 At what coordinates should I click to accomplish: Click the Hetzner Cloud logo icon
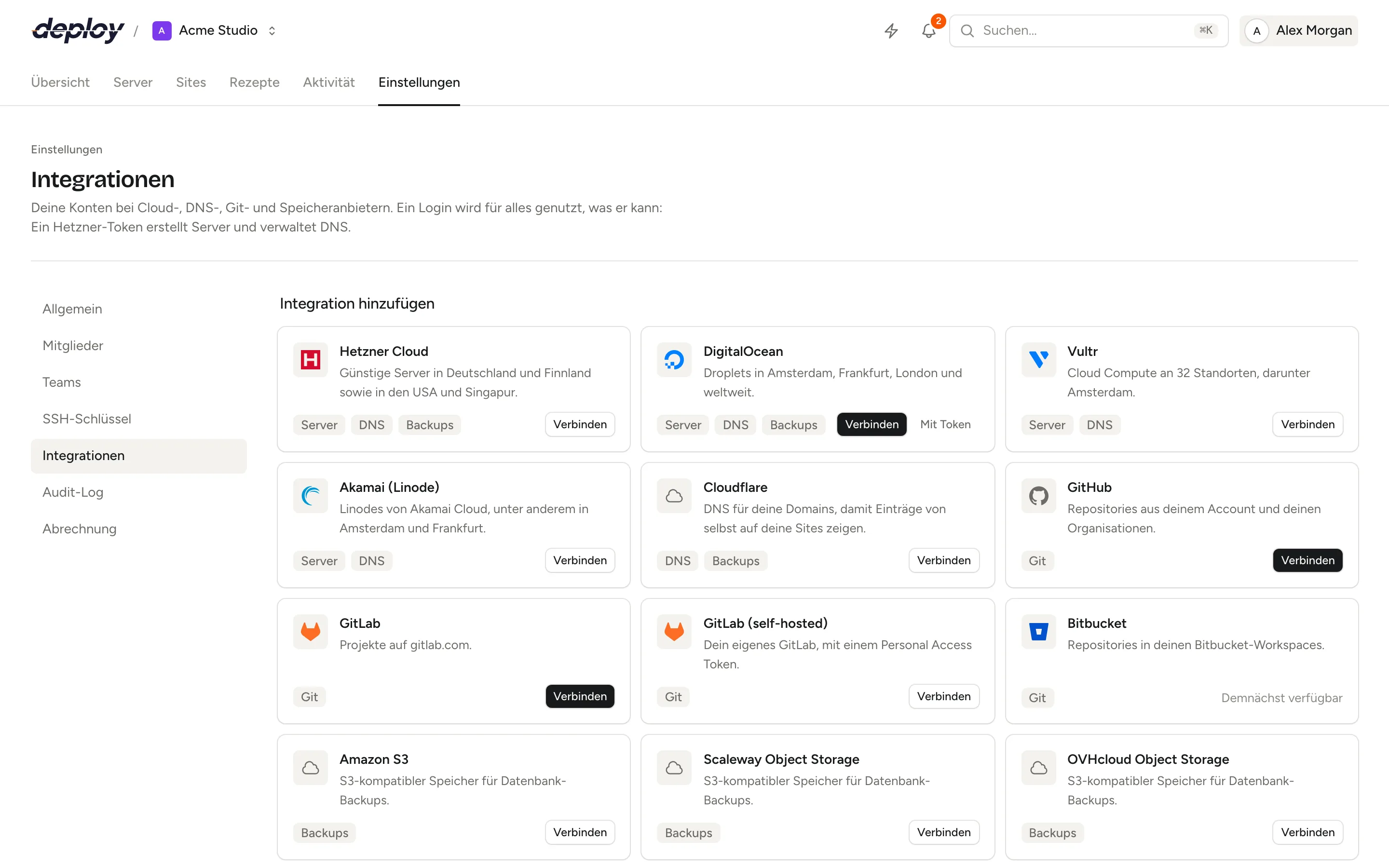[311, 360]
